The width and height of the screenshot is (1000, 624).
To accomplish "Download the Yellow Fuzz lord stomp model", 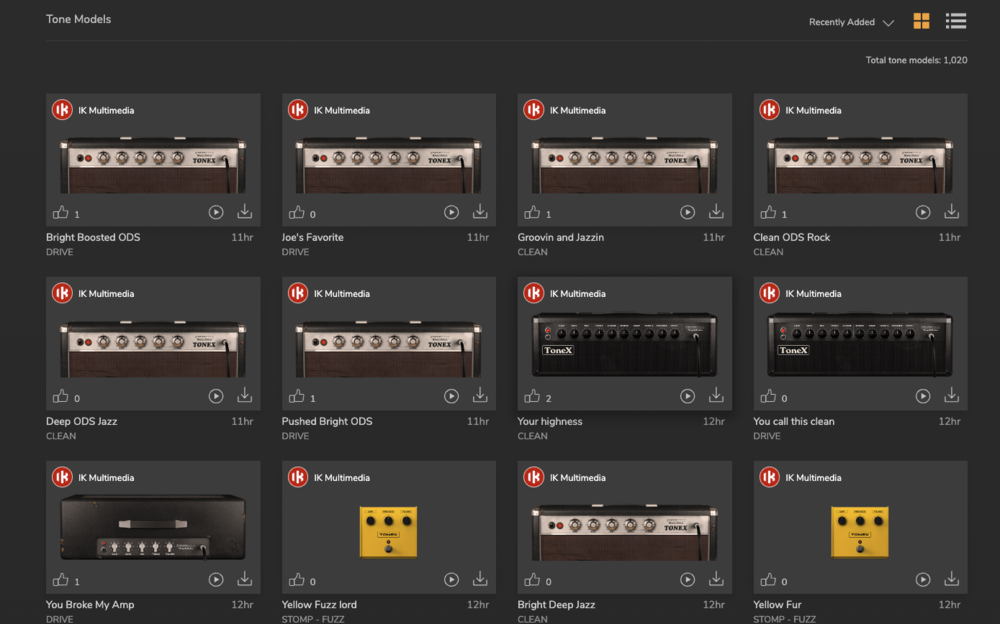I will coord(480,579).
